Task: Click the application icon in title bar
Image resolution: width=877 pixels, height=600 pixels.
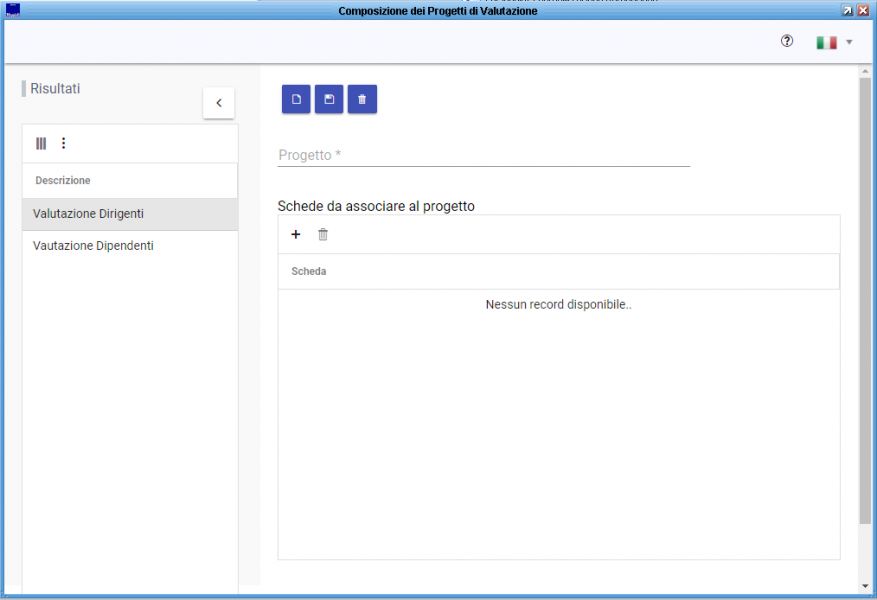Action: (13, 10)
